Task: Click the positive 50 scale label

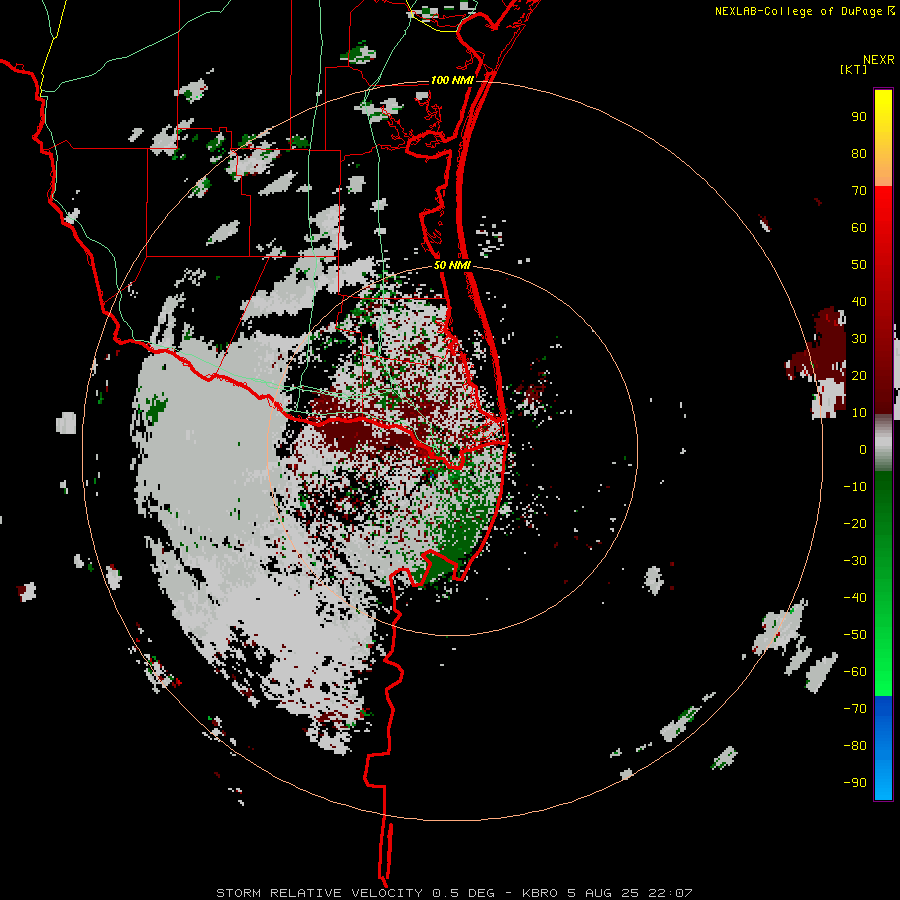Action: [x=859, y=265]
